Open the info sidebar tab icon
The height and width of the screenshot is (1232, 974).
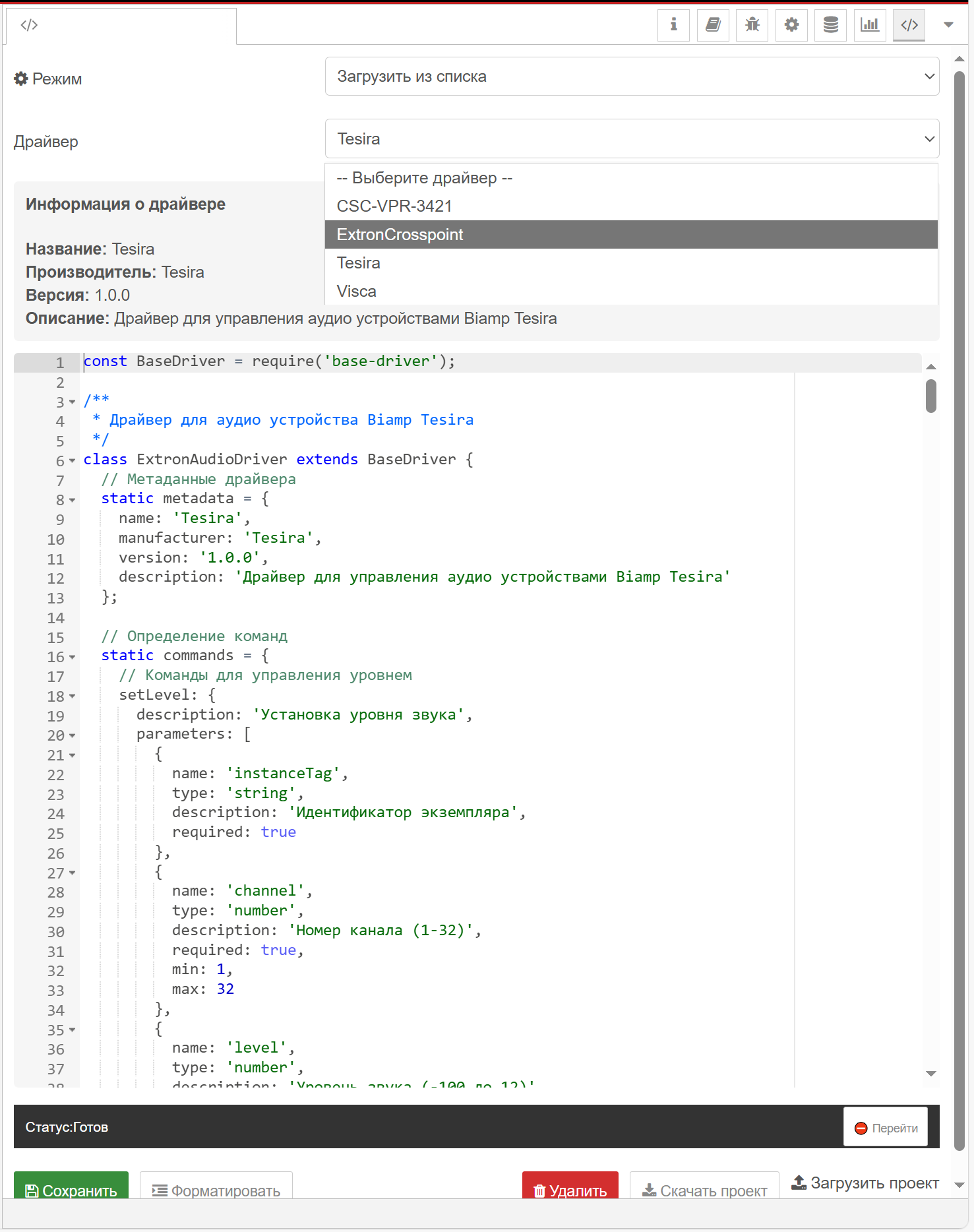coord(673,25)
